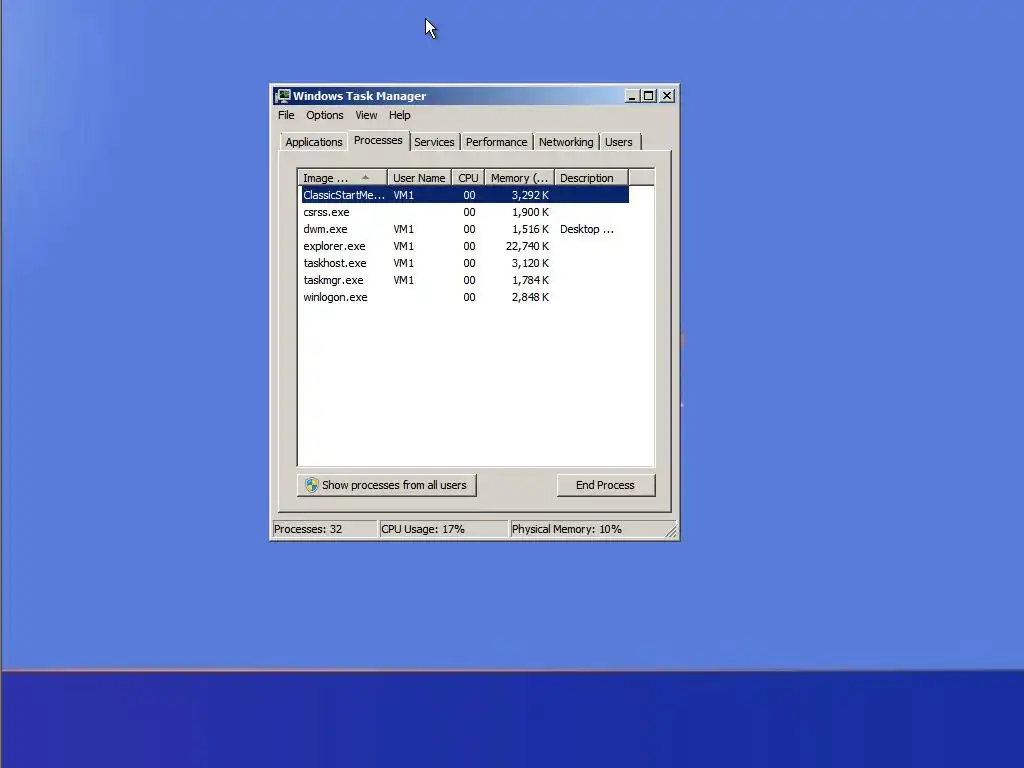
Task: Click the 22,740 K memory value
Action: (x=527, y=246)
